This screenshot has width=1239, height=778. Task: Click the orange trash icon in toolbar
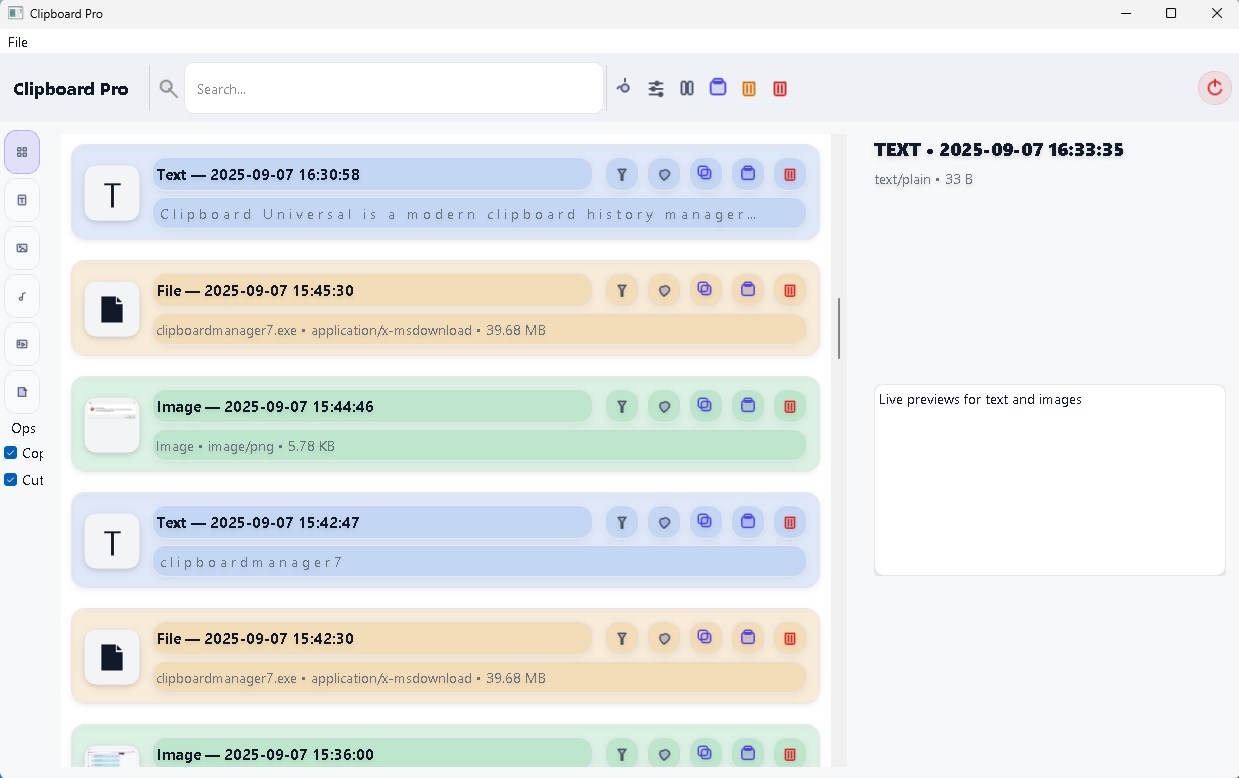(749, 89)
